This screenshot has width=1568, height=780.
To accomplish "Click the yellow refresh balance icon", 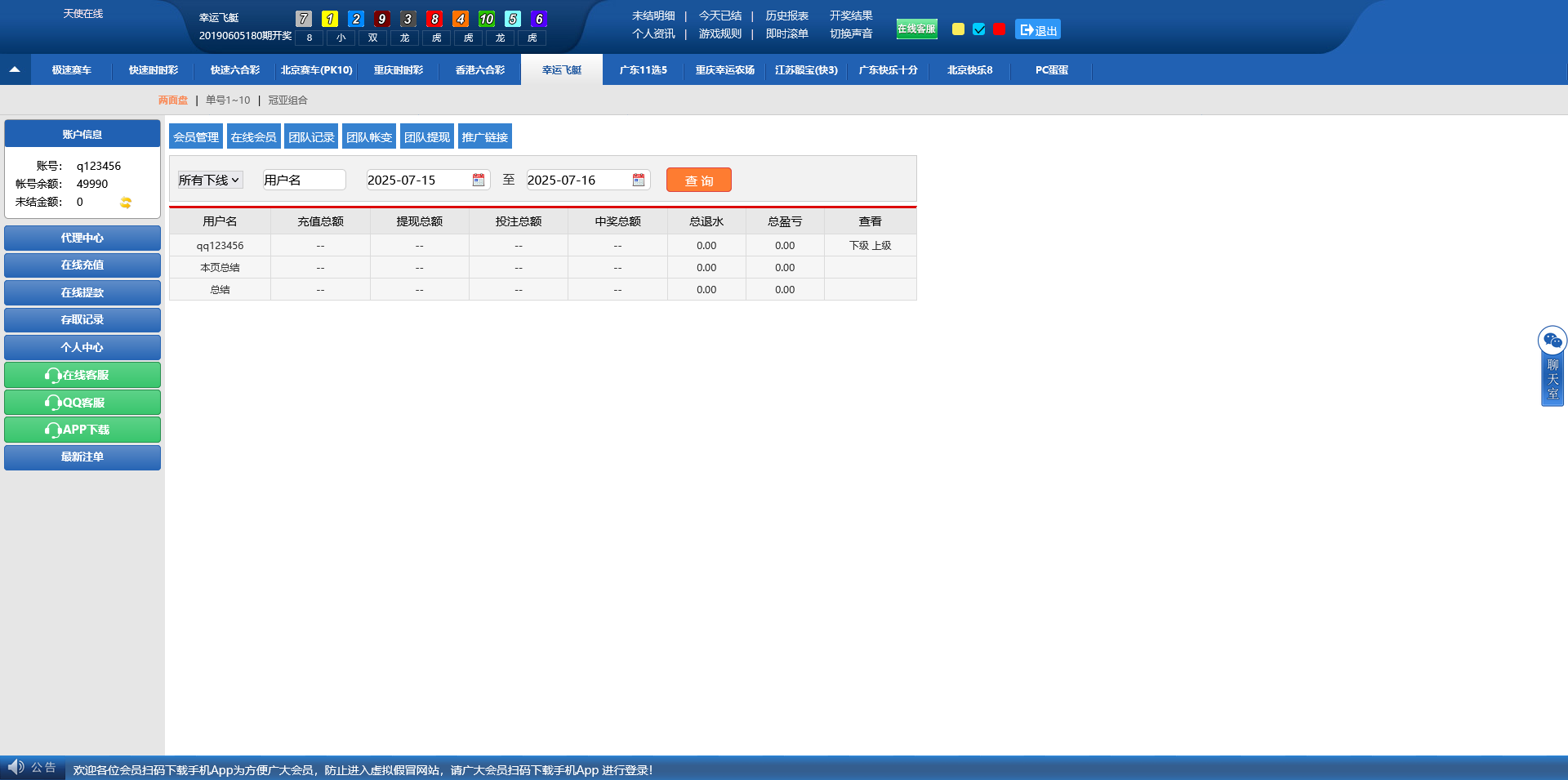I will tap(126, 203).
